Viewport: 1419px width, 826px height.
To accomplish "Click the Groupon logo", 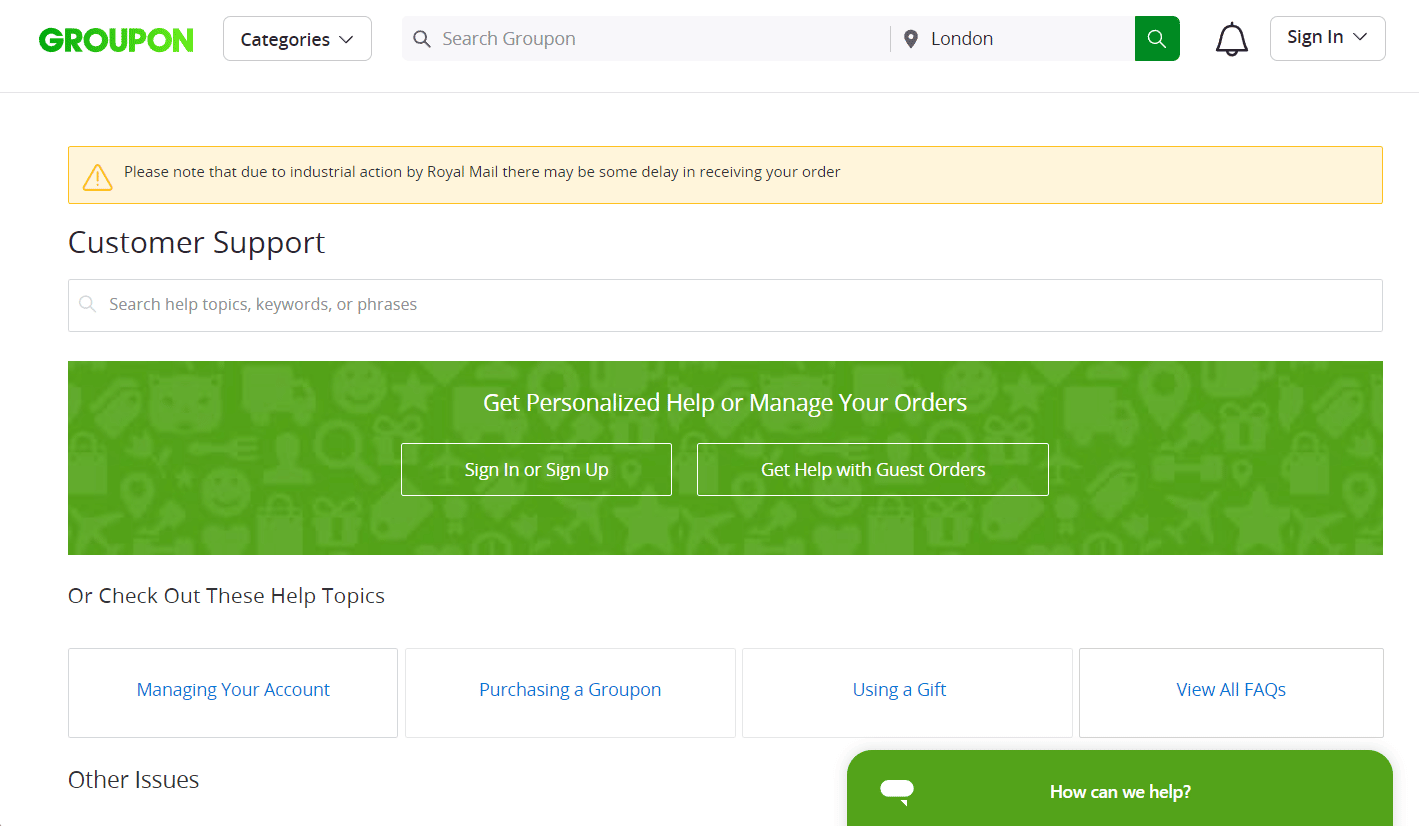I will point(116,39).
